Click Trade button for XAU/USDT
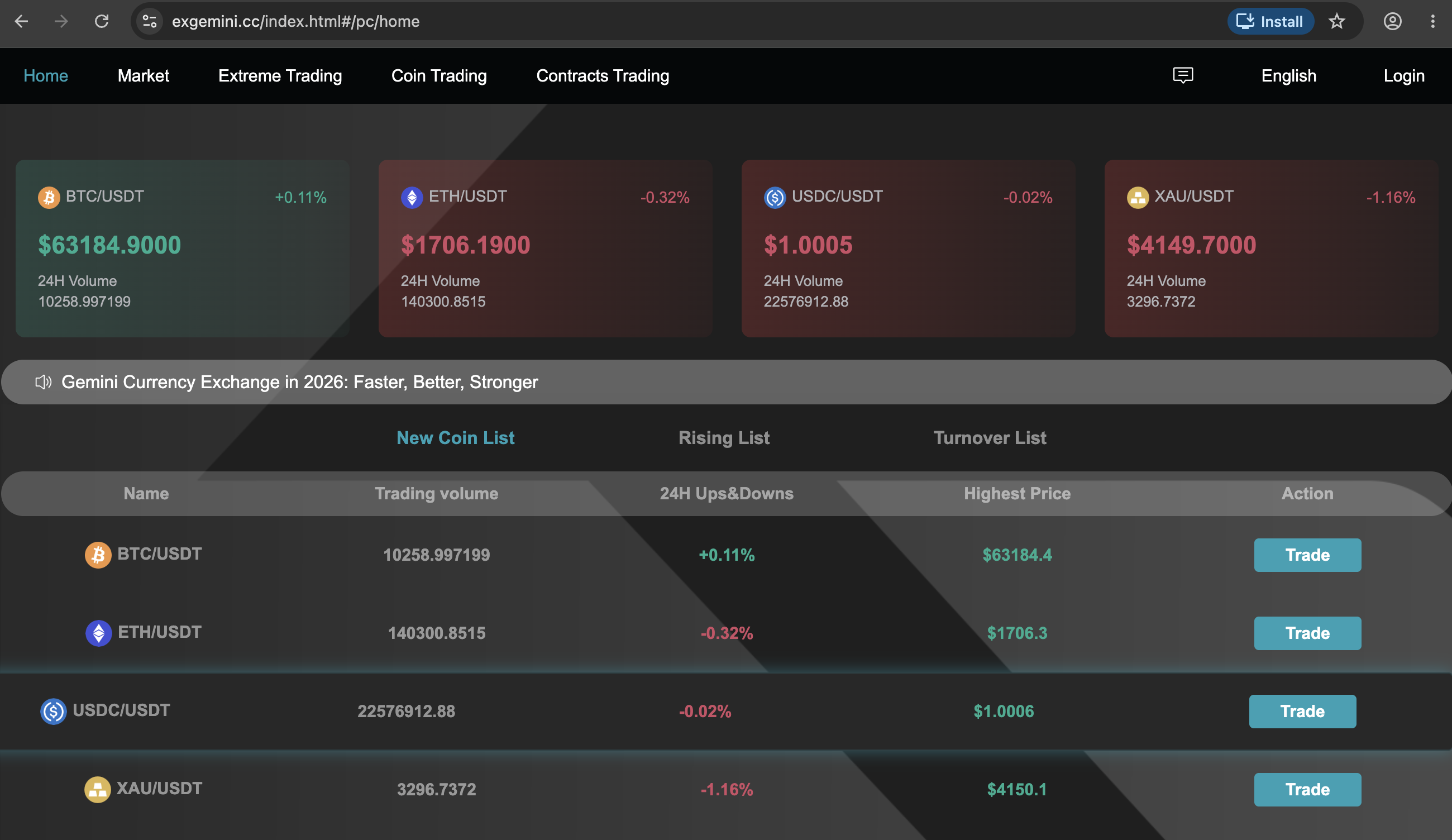This screenshot has width=1452, height=840. click(1307, 789)
